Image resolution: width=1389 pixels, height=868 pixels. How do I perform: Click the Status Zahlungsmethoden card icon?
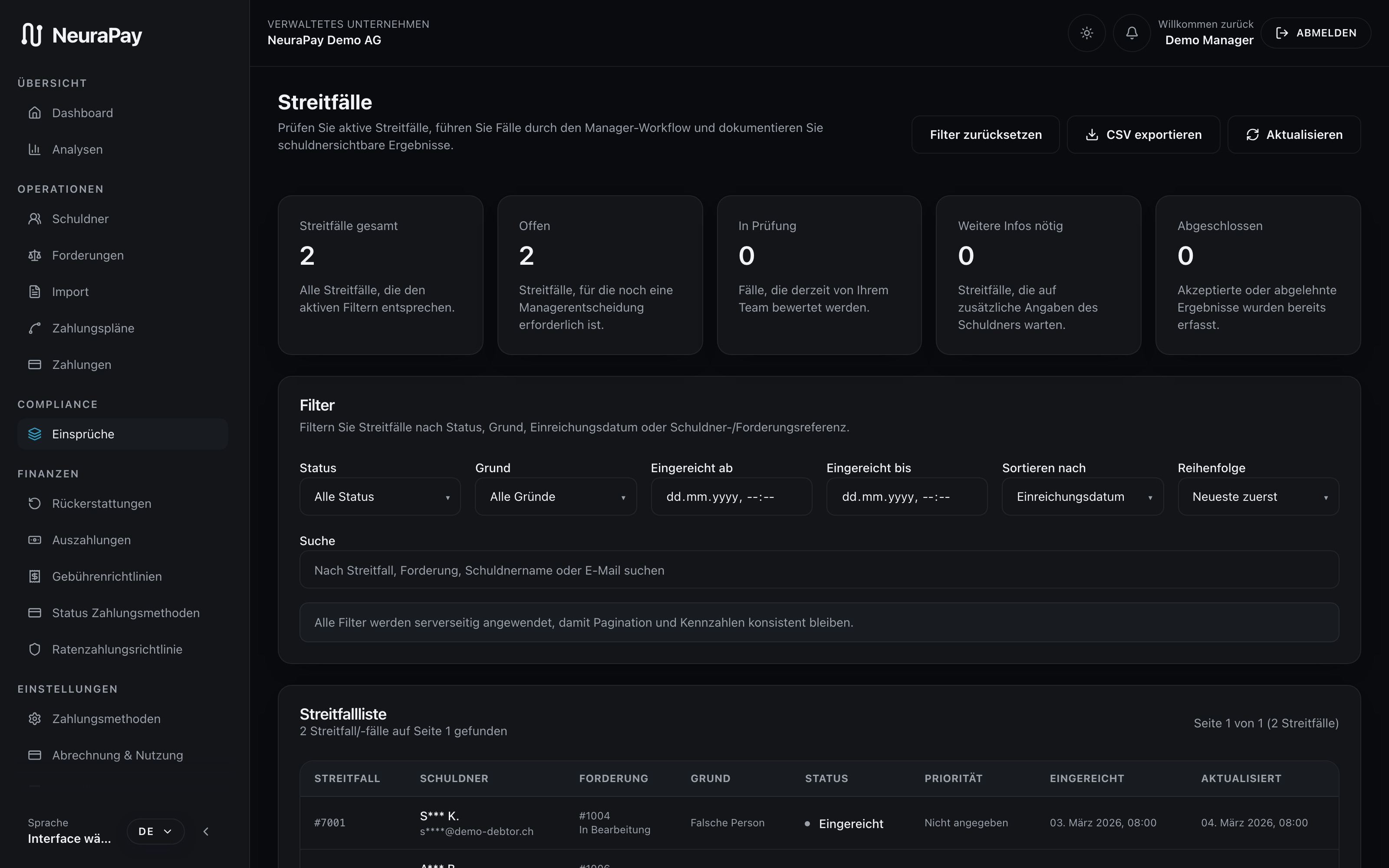coord(35,613)
